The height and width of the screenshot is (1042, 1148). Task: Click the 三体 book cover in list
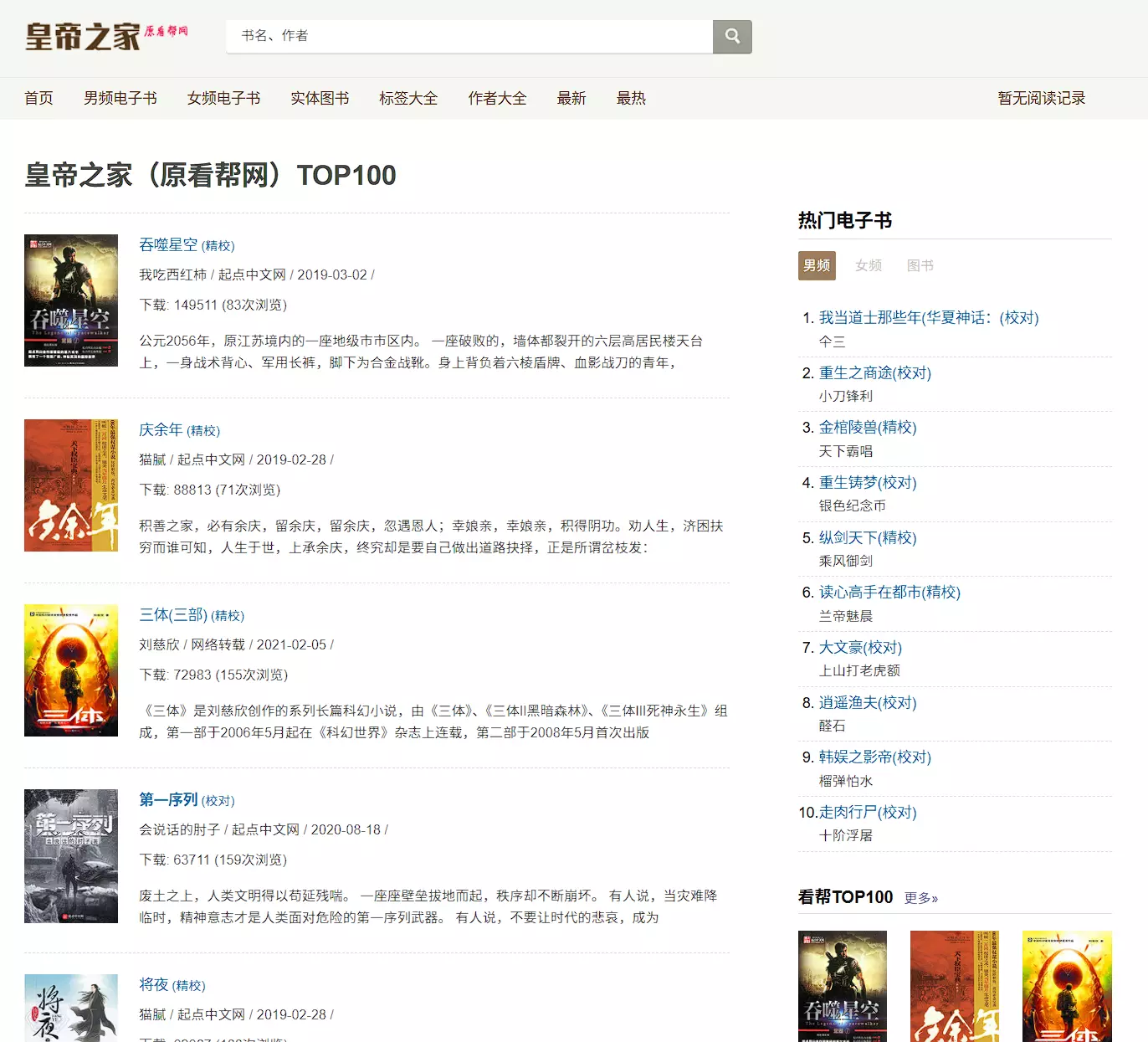(x=71, y=670)
